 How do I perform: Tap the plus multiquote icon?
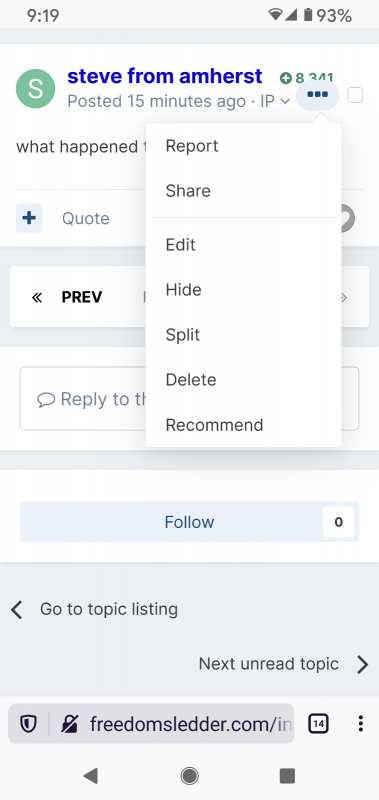(29, 218)
